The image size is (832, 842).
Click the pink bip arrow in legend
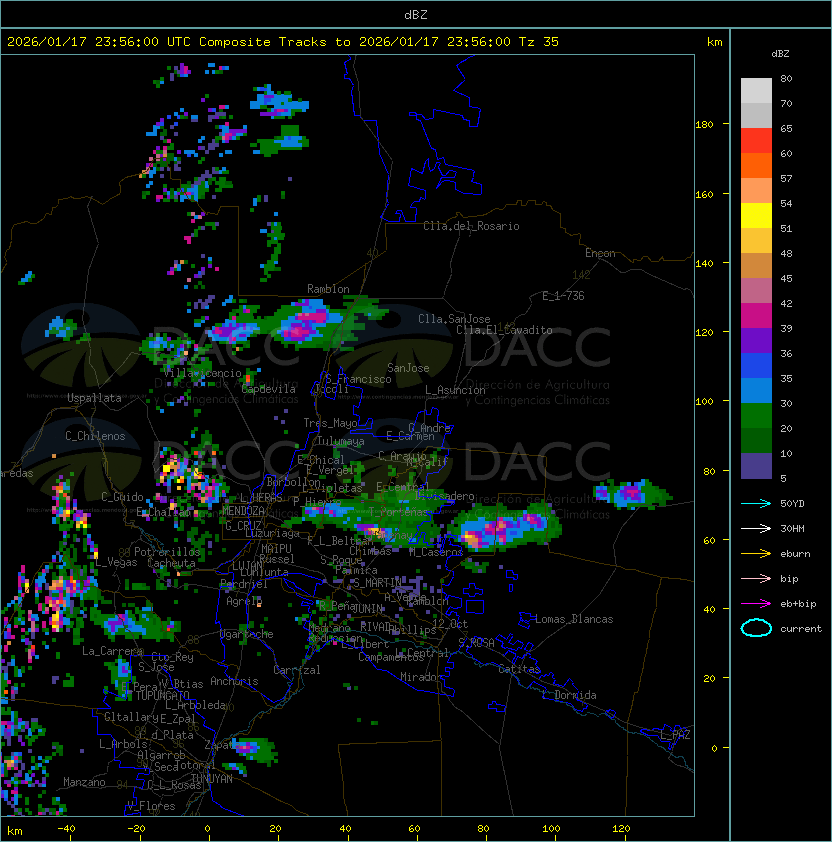(756, 579)
